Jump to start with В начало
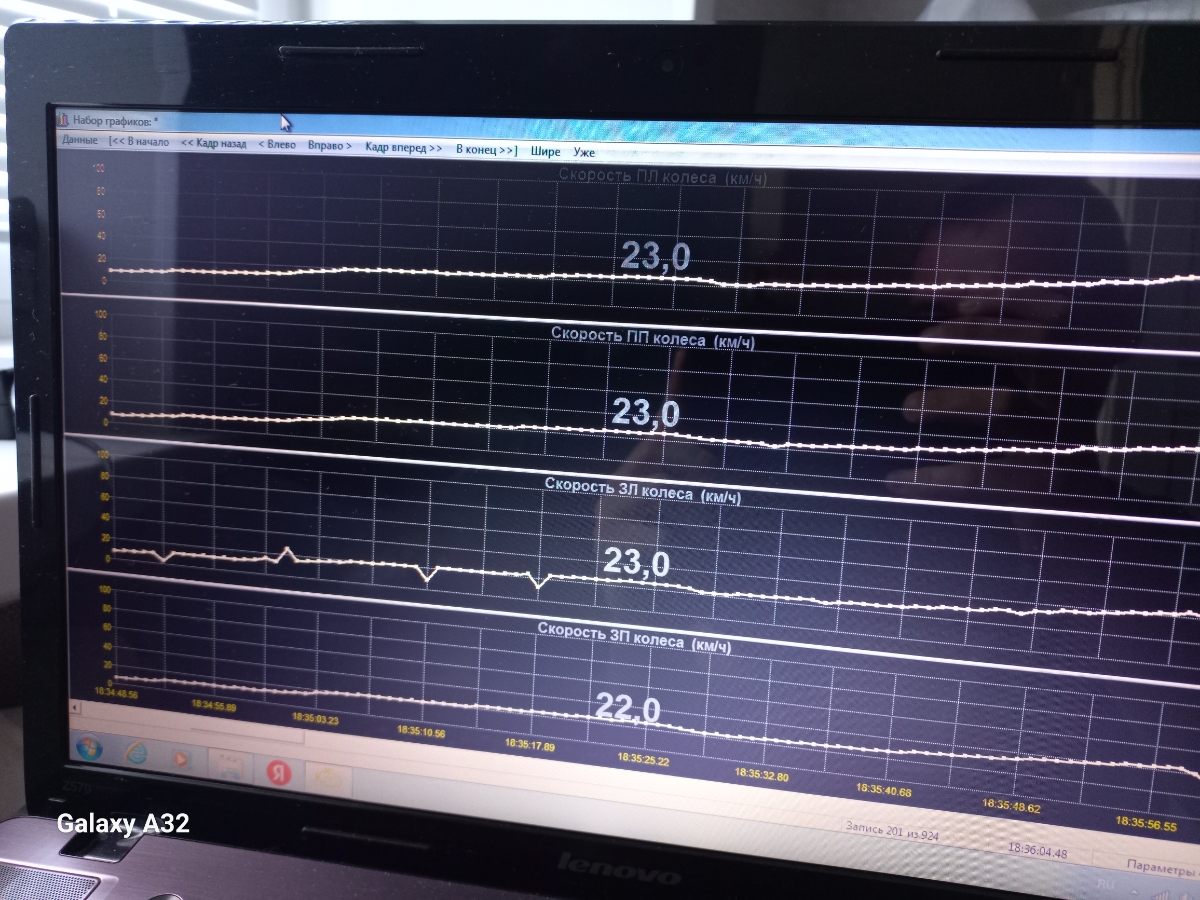1200x900 pixels. tap(139, 142)
